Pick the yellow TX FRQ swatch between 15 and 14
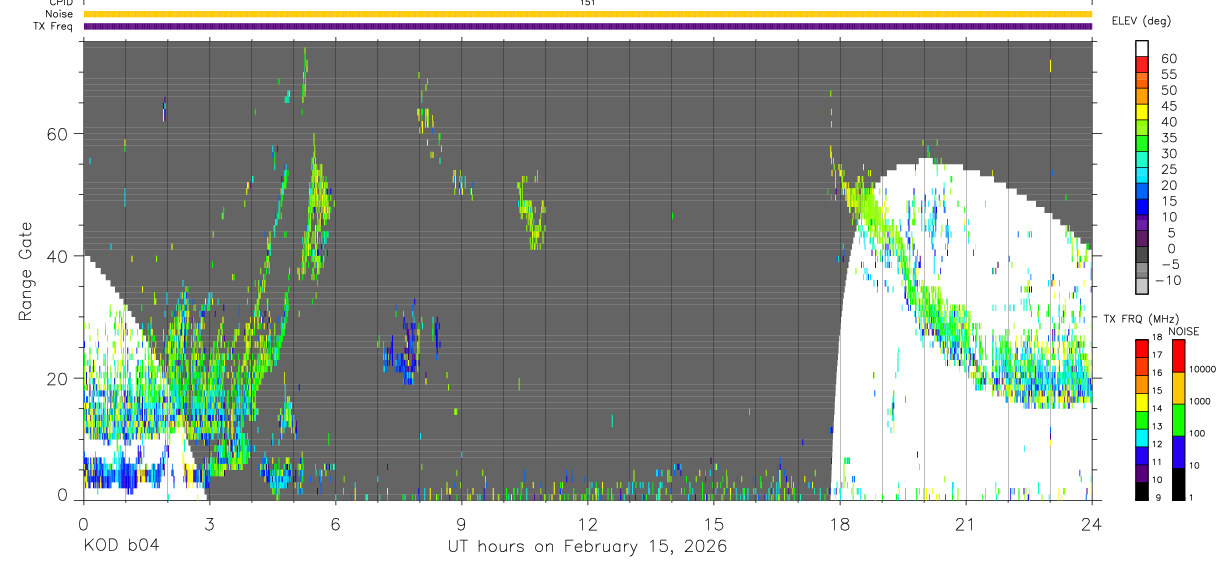This screenshot has width=1228, height=567. (x=1141, y=401)
